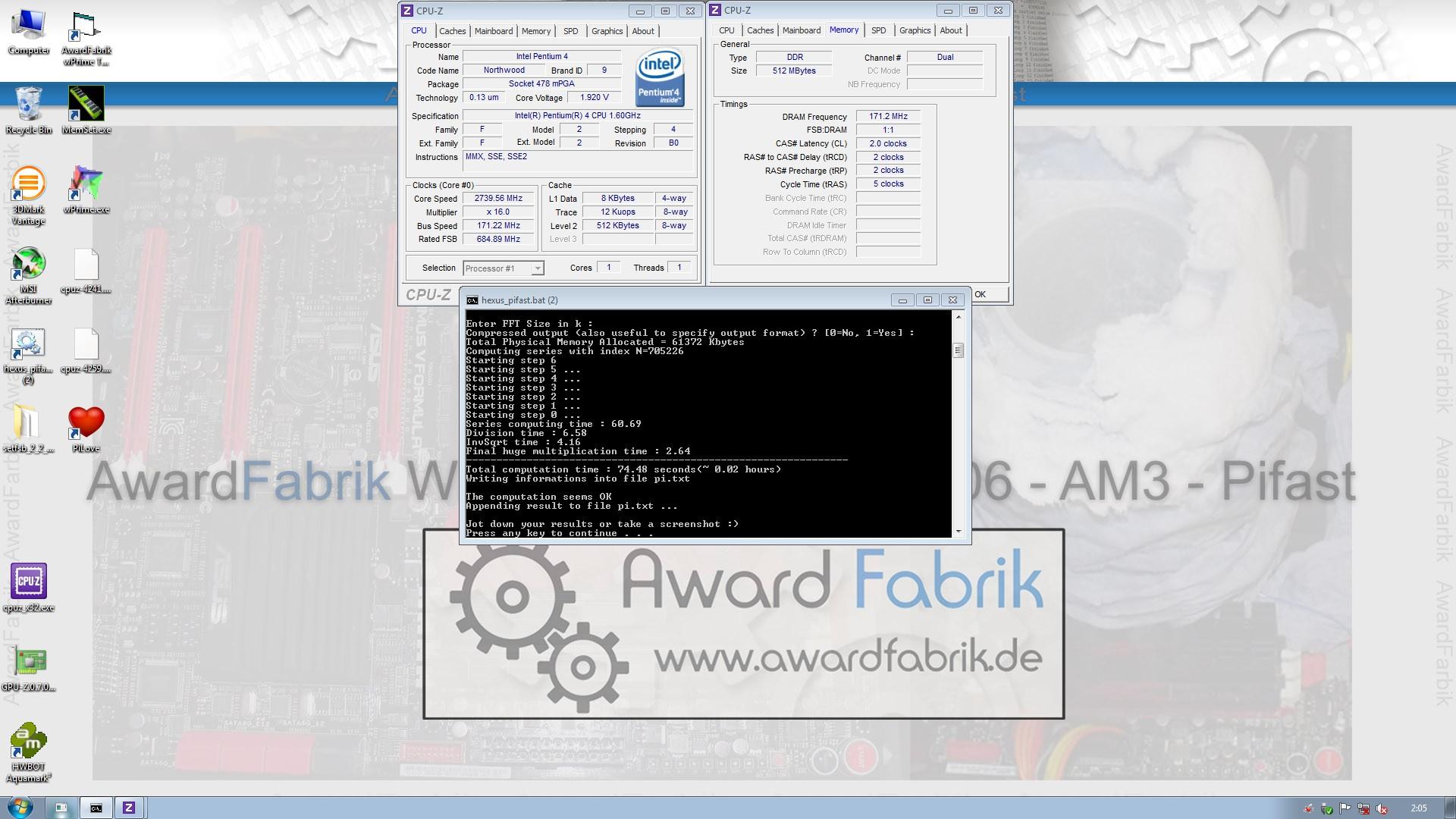Click the hexus_pifast.bat window title icon
1456x819 pixels.
tap(472, 300)
